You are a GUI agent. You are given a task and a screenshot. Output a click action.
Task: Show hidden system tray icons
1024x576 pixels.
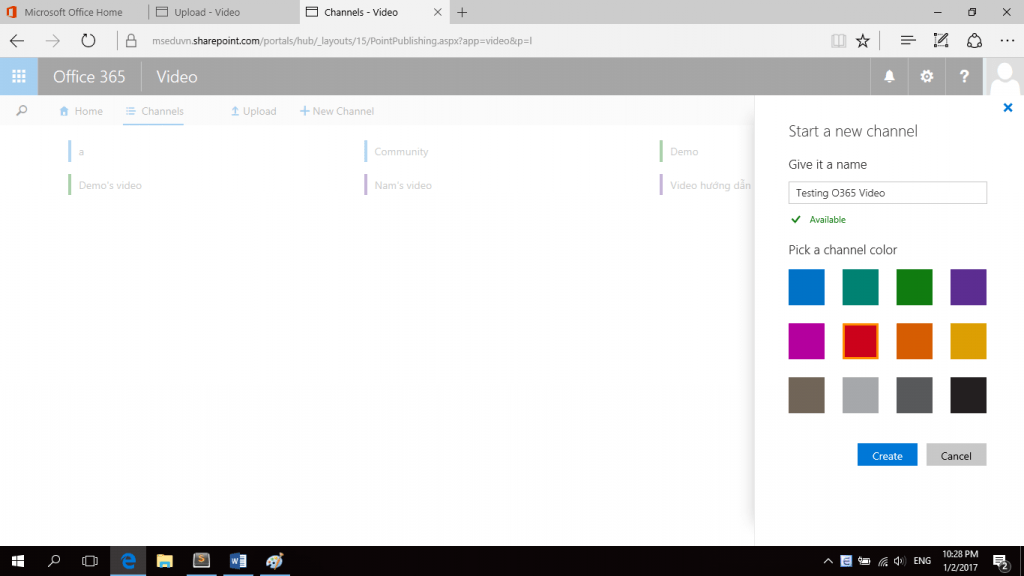pyautogui.click(x=827, y=561)
